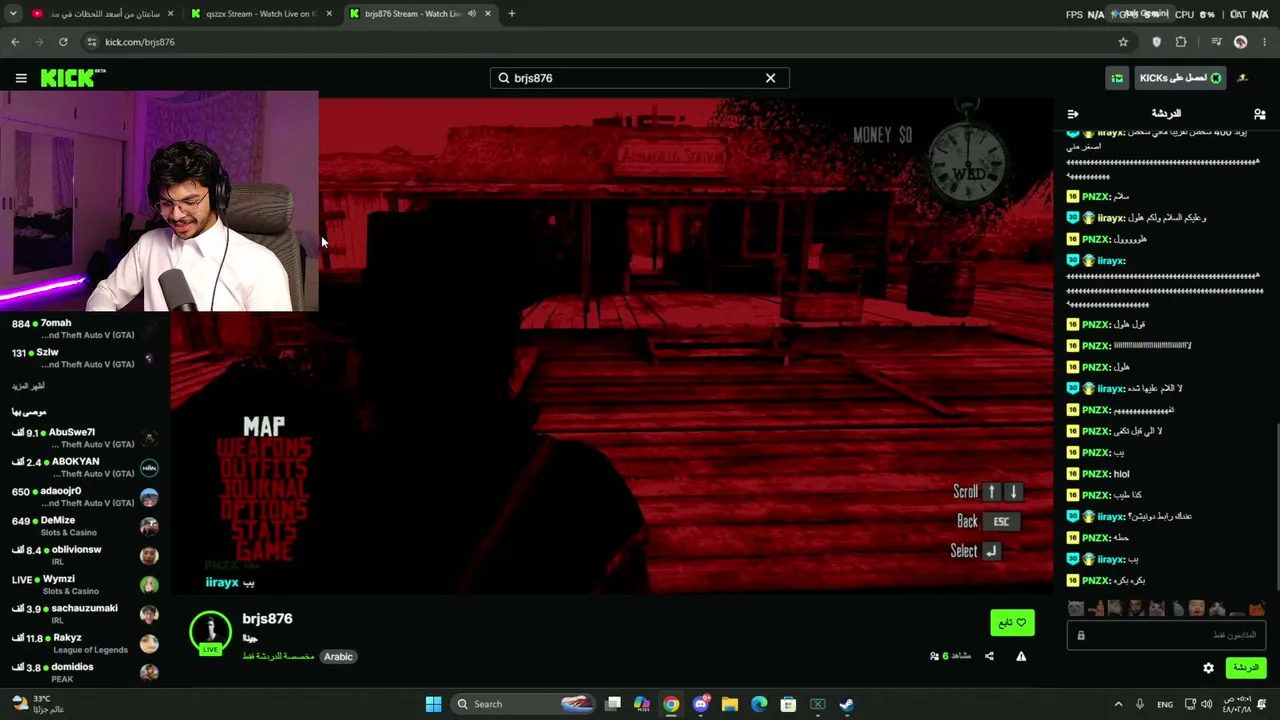Open DeMize Slots & Casino channel

(85, 526)
